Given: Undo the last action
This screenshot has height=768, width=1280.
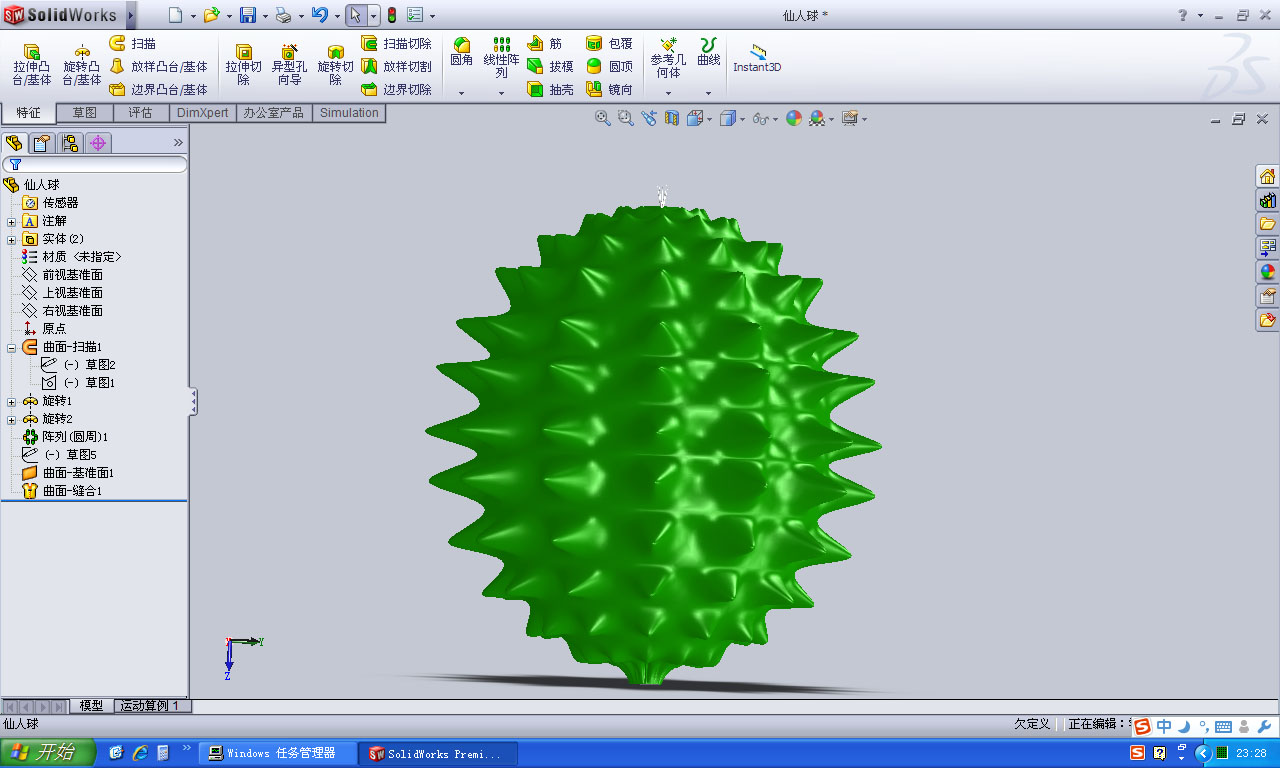Looking at the screenshot, I should [319, 15].
